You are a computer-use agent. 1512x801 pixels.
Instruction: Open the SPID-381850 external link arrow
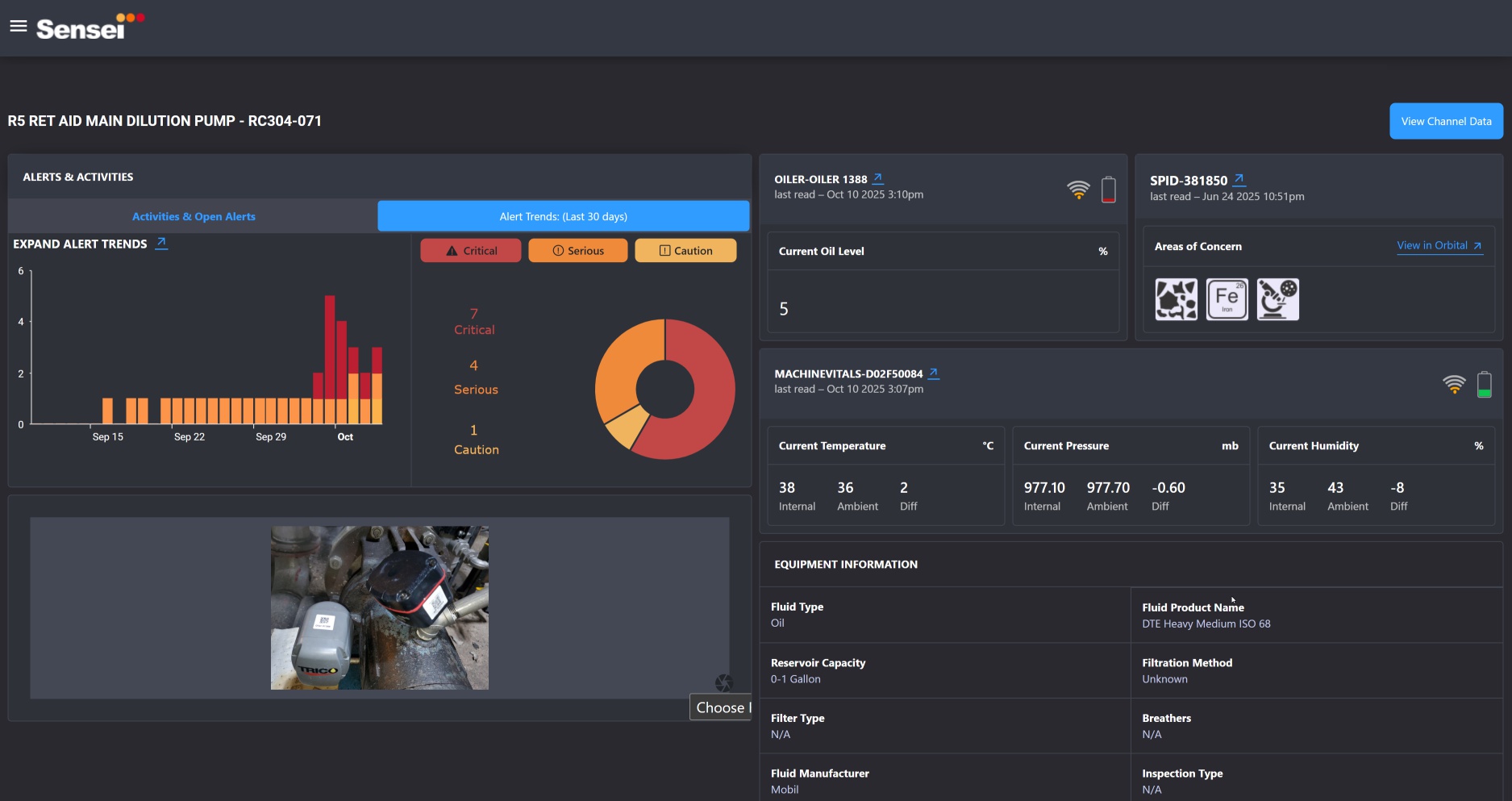tap(1239, 179)
